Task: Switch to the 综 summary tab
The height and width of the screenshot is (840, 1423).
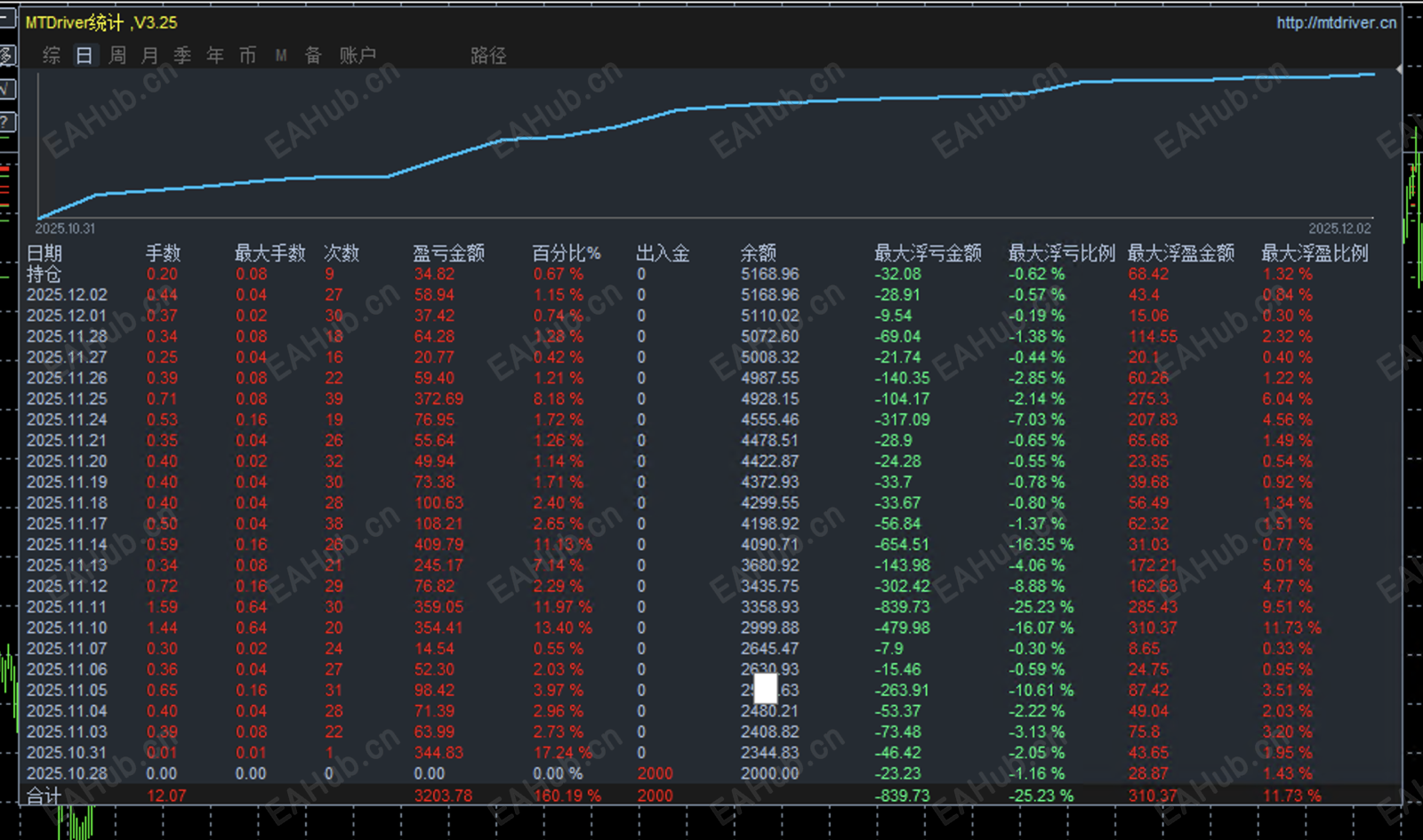Action: pyautogui.click(x=52, y=55)
